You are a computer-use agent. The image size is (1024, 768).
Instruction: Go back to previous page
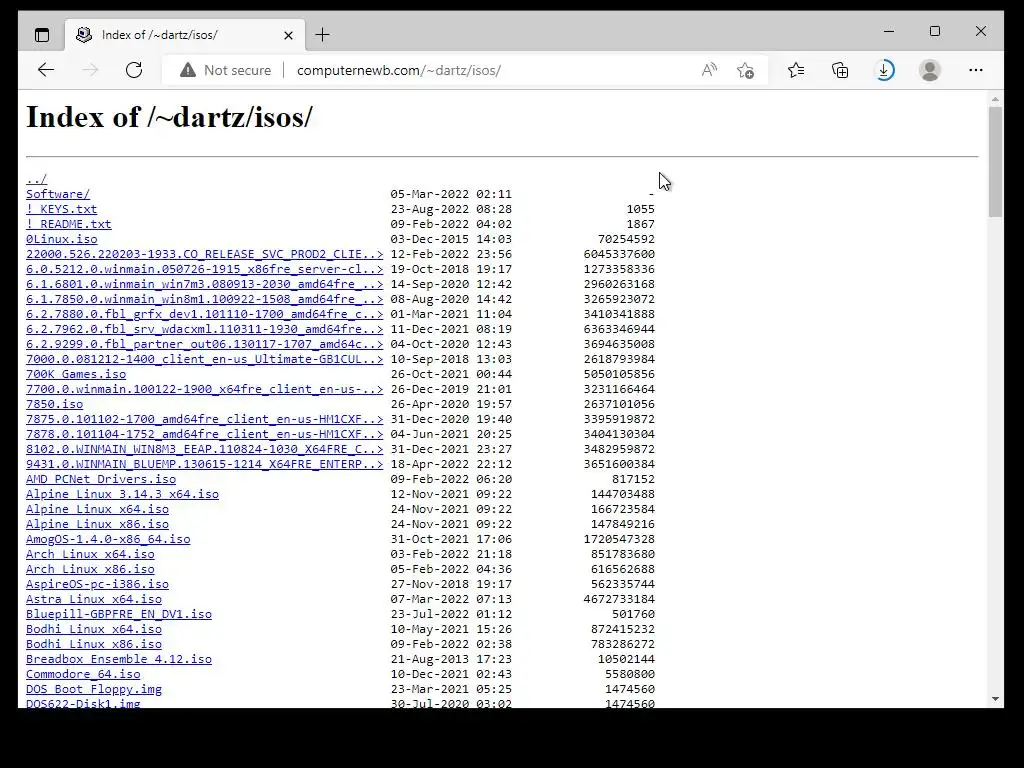(46, 70)
